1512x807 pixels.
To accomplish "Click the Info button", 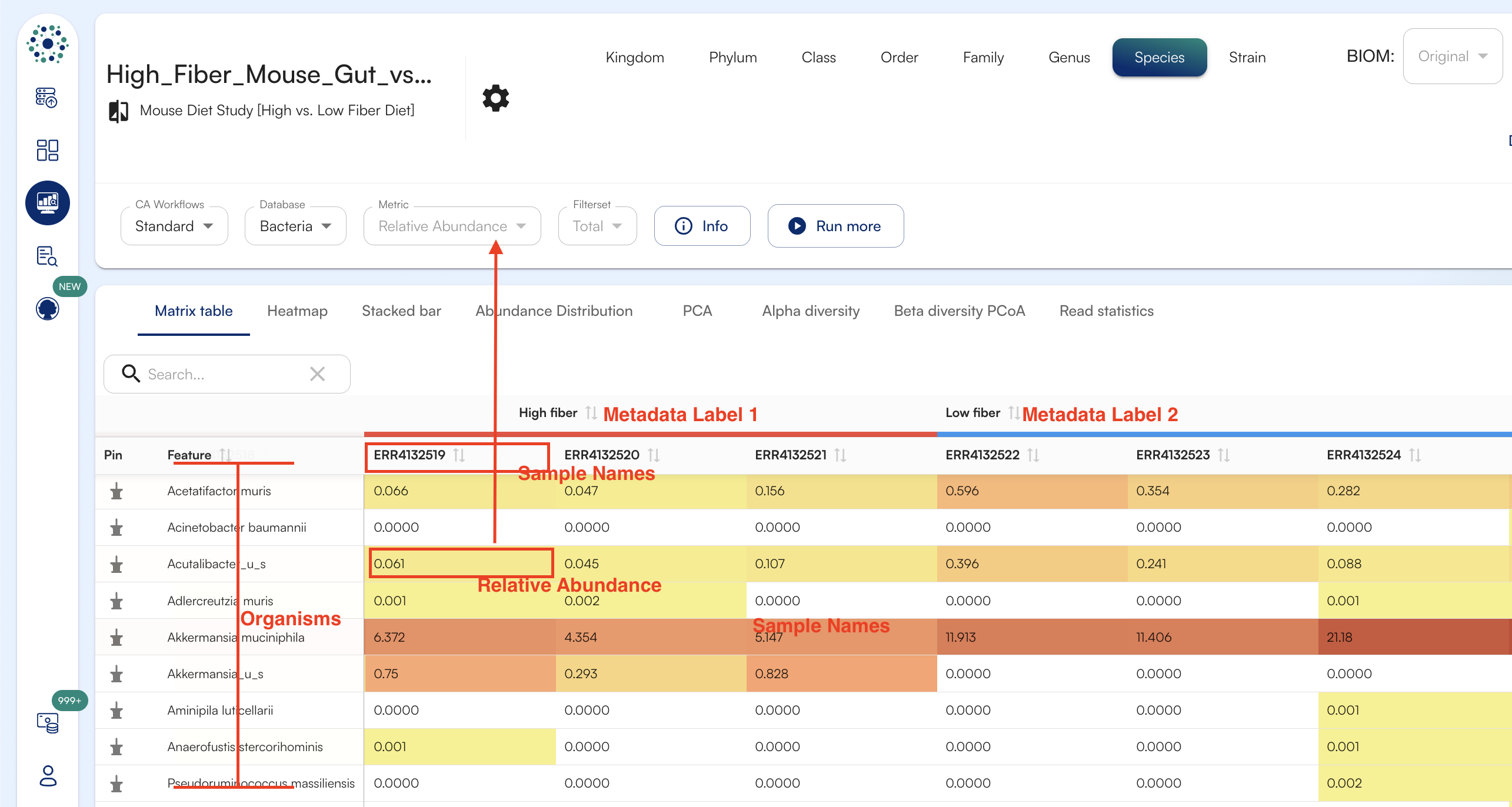I will click(702, 226).
